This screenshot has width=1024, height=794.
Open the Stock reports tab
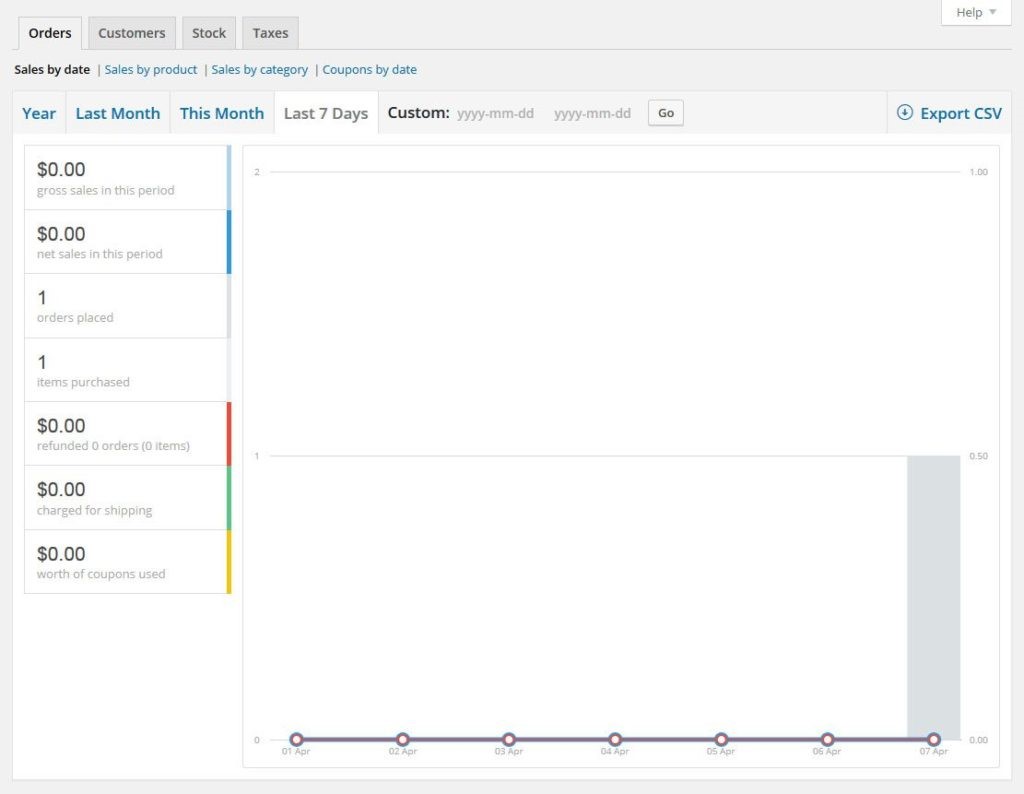(x=209, y=33)
